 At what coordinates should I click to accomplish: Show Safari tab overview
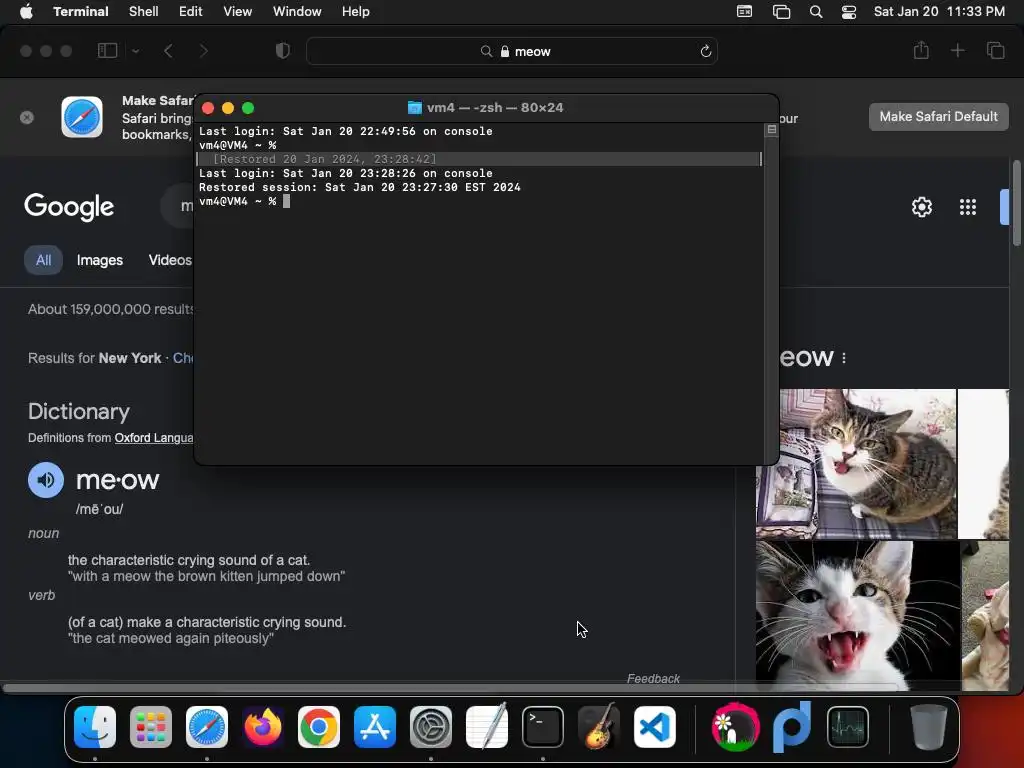coord(995,51)
